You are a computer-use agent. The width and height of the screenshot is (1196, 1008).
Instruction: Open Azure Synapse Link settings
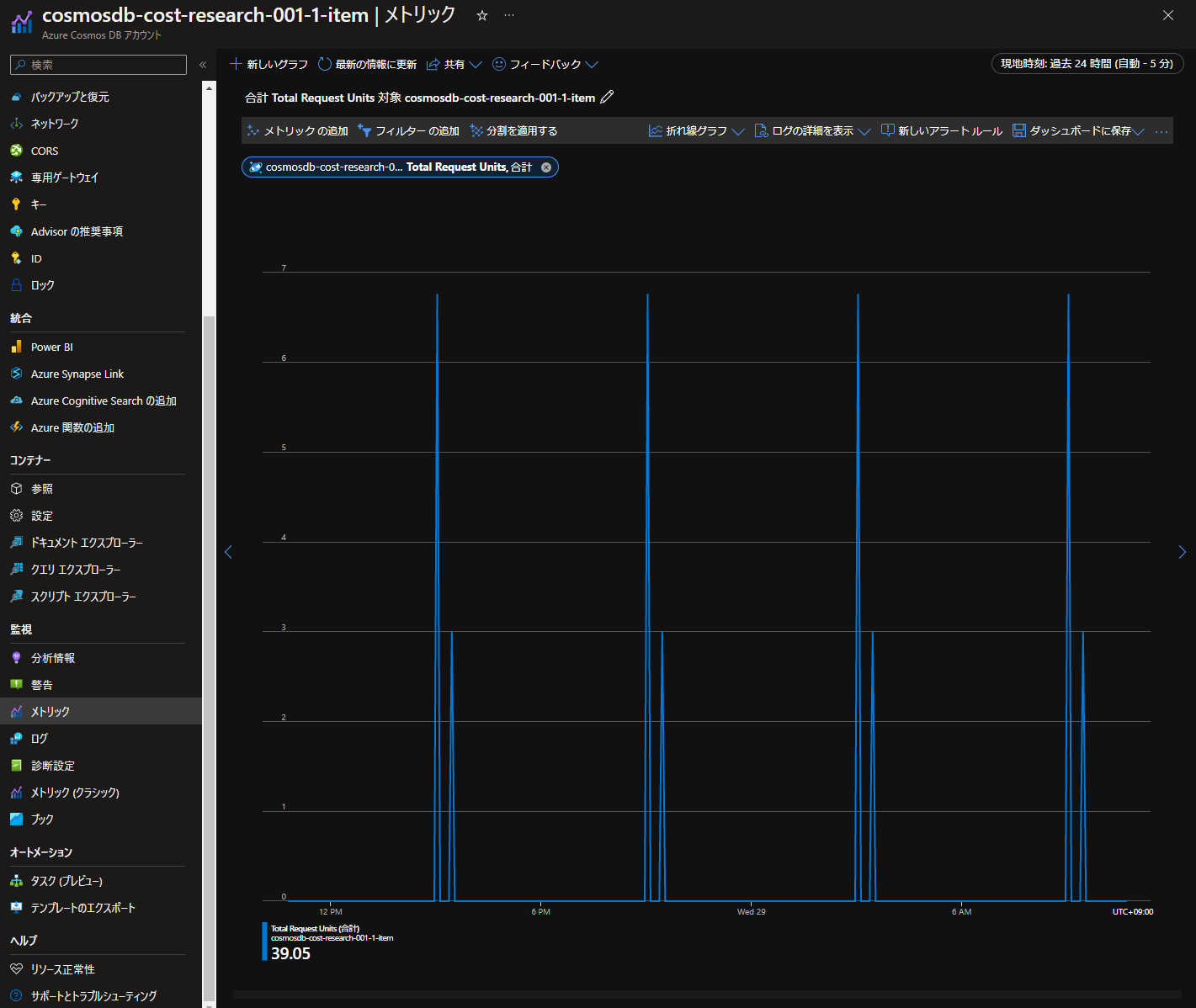pos(77,373)
